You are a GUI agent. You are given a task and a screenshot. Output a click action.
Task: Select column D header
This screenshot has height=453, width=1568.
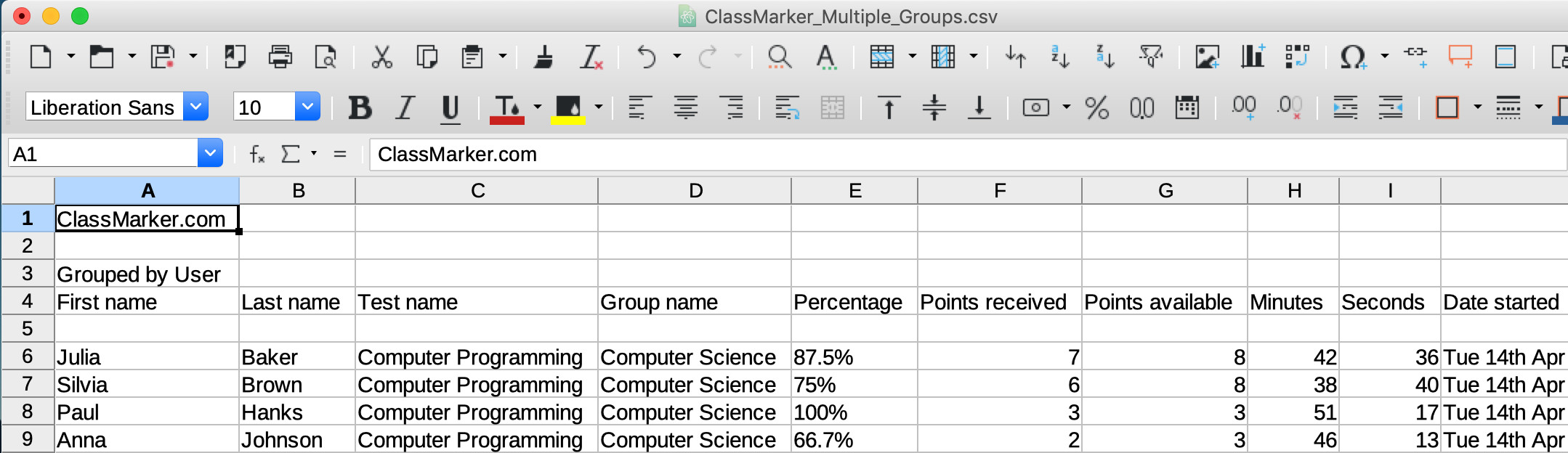pyautogui.click(x=695, y=191)
